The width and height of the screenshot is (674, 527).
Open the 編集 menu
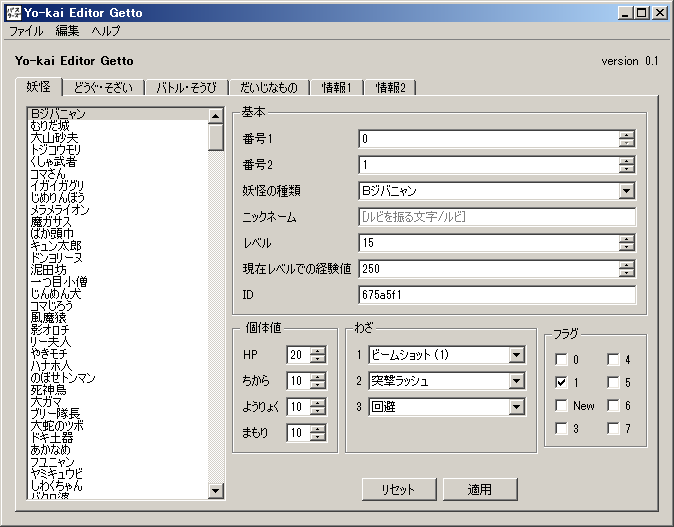tap(67, 31)
